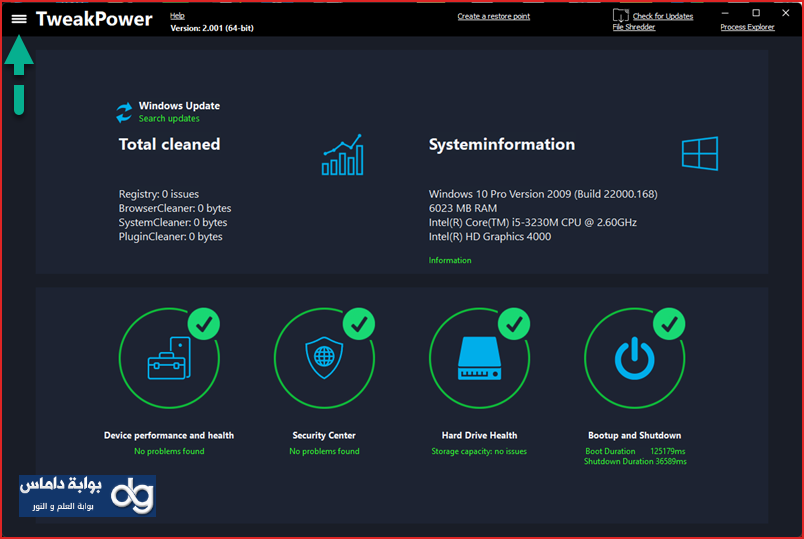Minimize the TweakPower window

click(725, 13)
